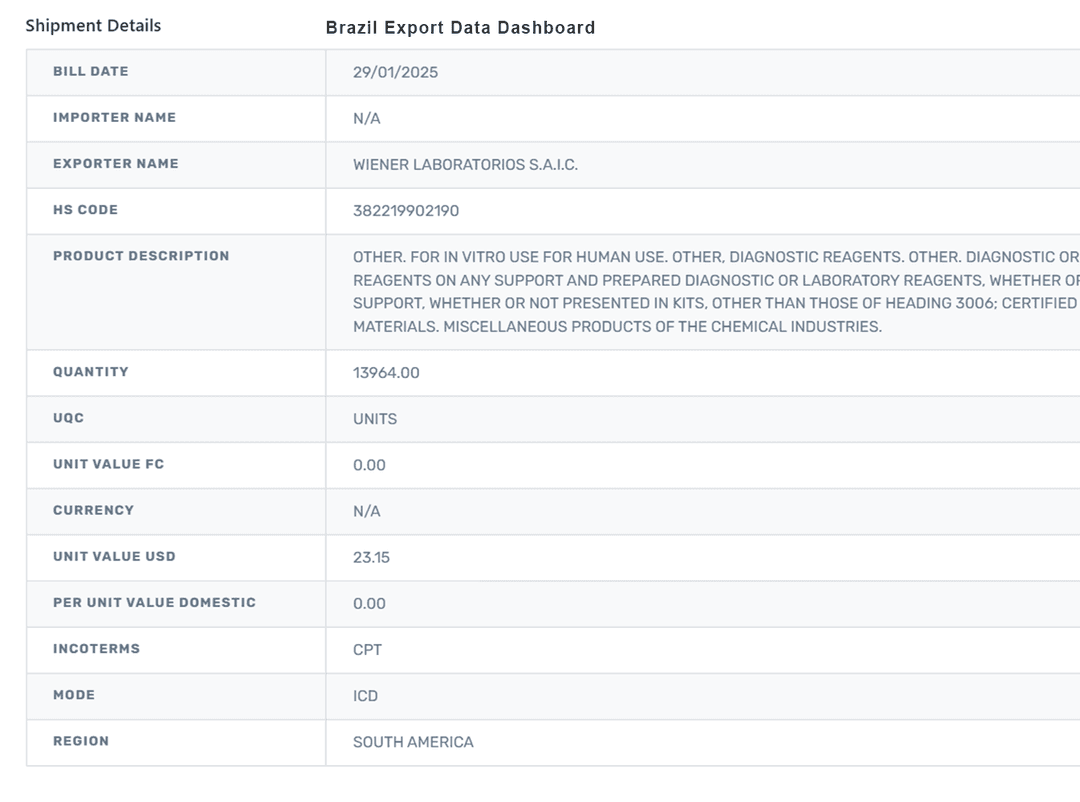
Task: Click the IMPORTER NAME label
Action: pos(114,118)
